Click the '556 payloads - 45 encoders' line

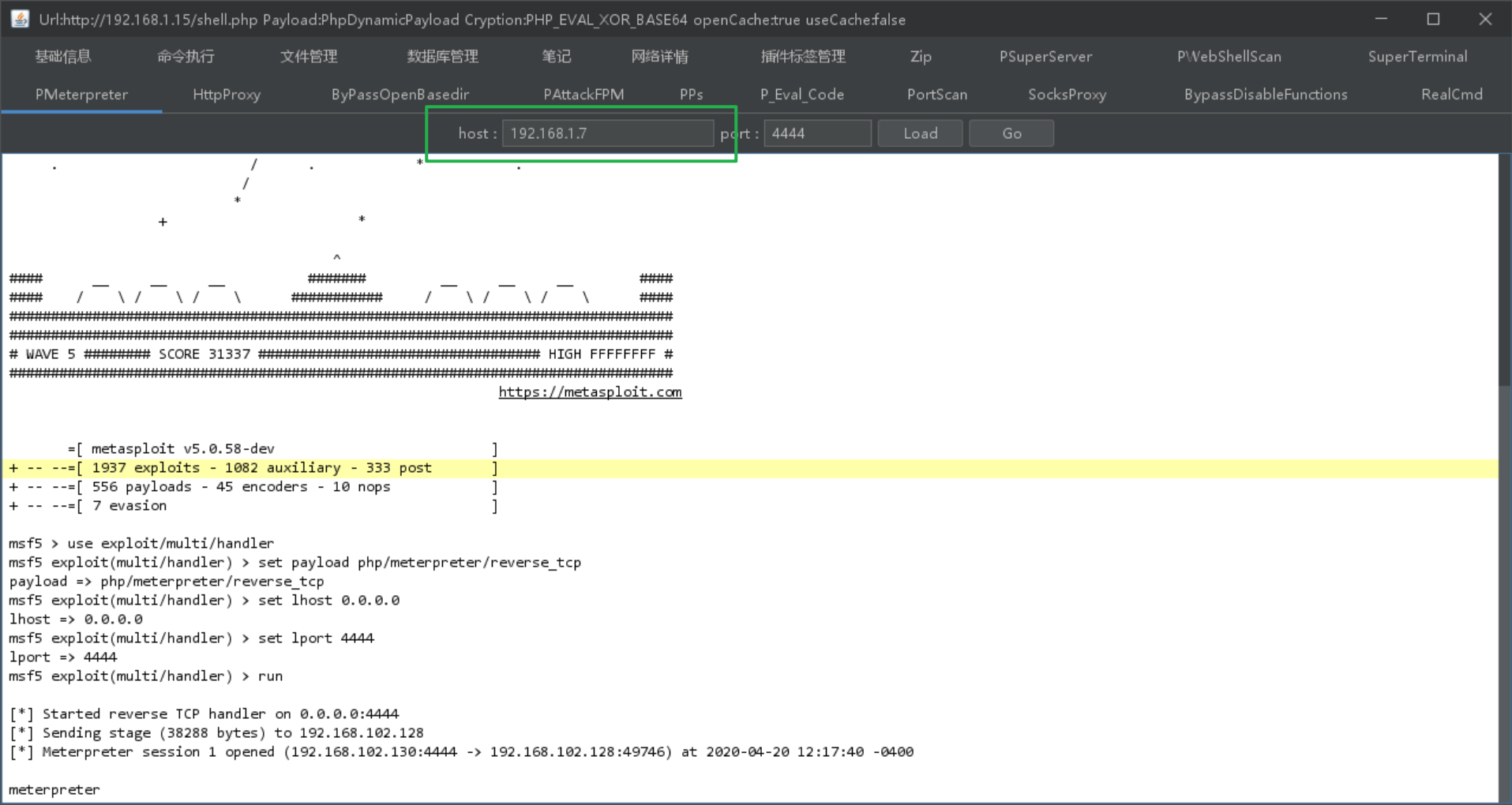[253, 487]
